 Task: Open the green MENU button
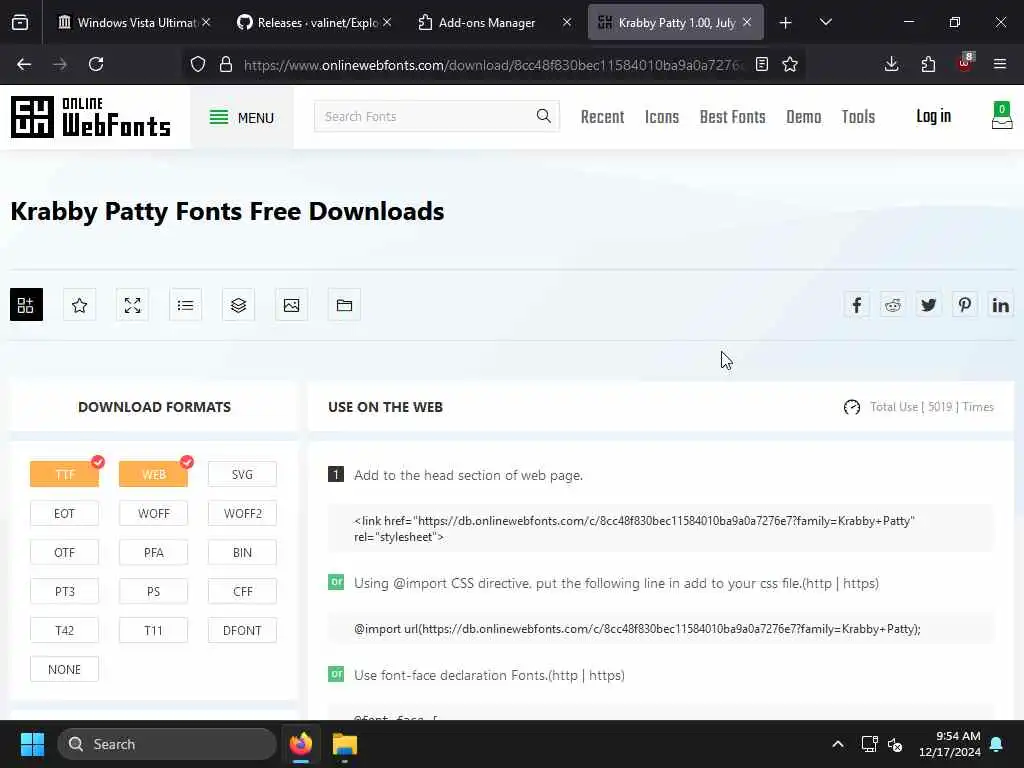coord(242,118)
